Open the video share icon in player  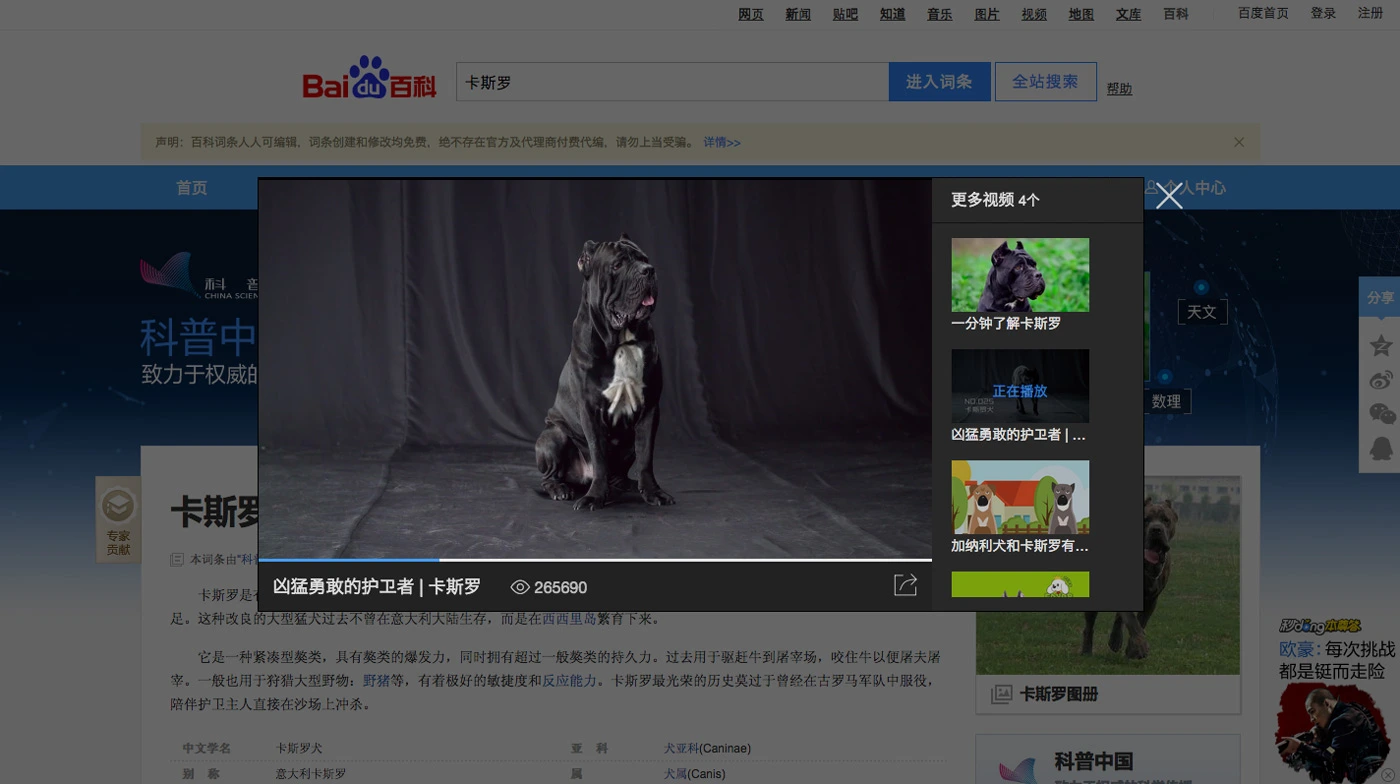click(906, 584)
